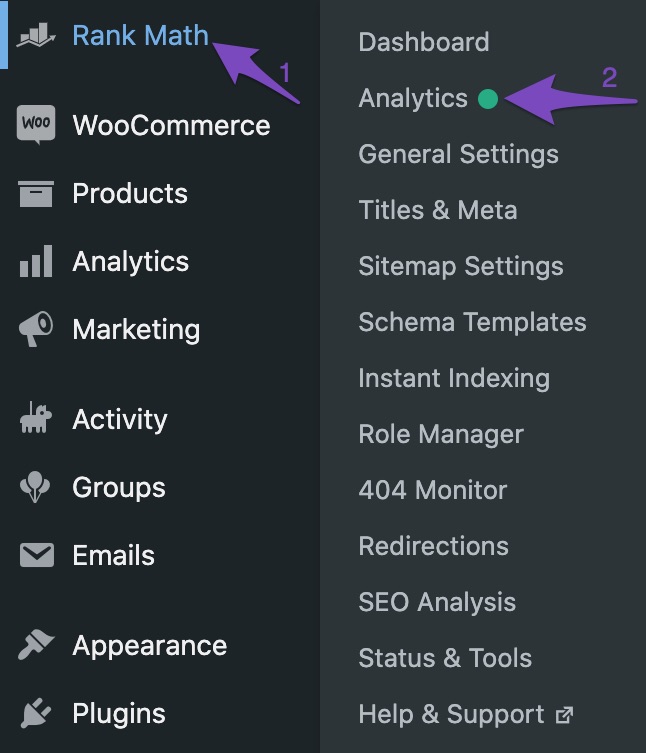Open Sitemap Settings submenu entry

(461, 267)
